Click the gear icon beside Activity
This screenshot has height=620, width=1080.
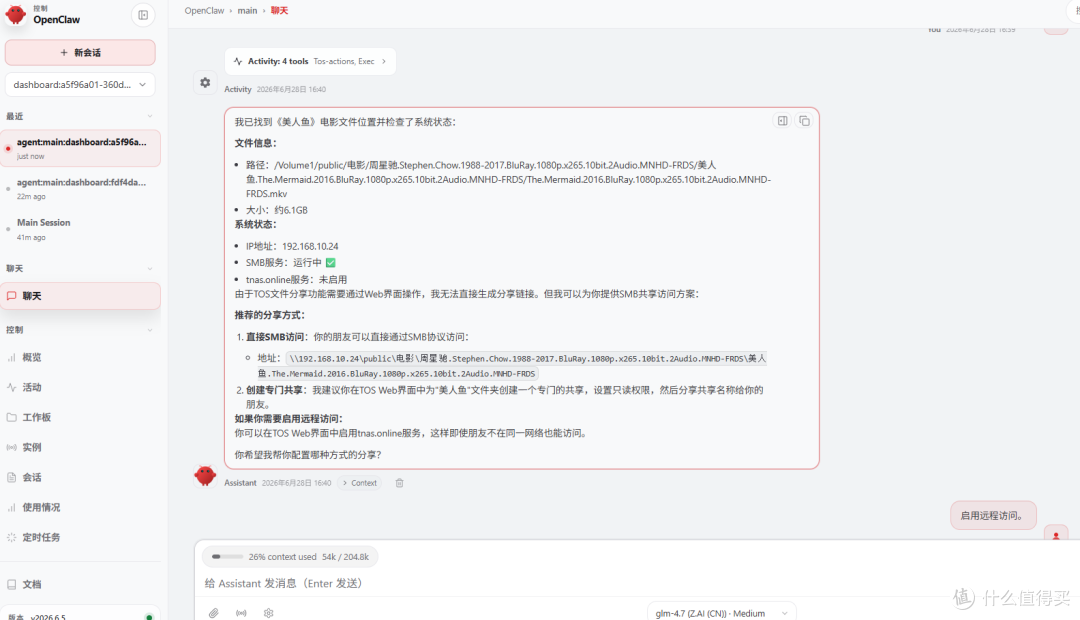205,83
